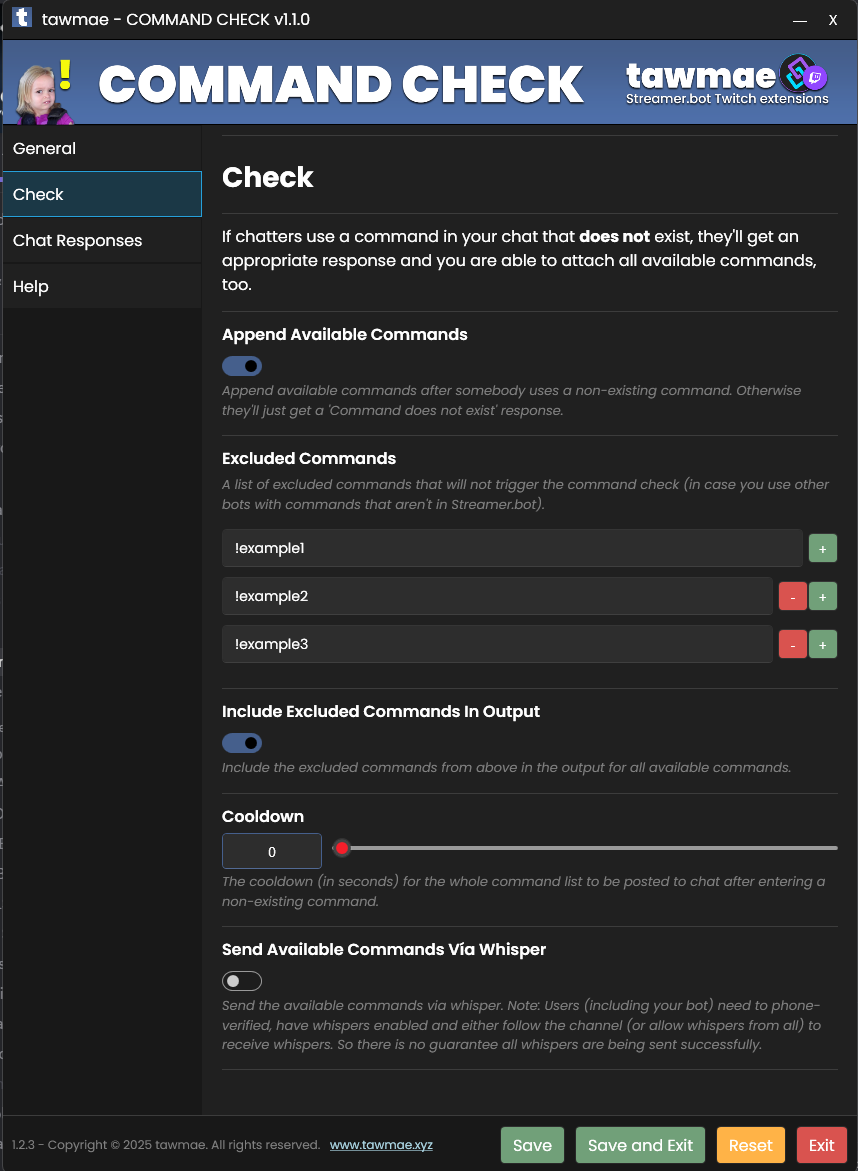Remove the !example2 excluded command

[792, 596]
